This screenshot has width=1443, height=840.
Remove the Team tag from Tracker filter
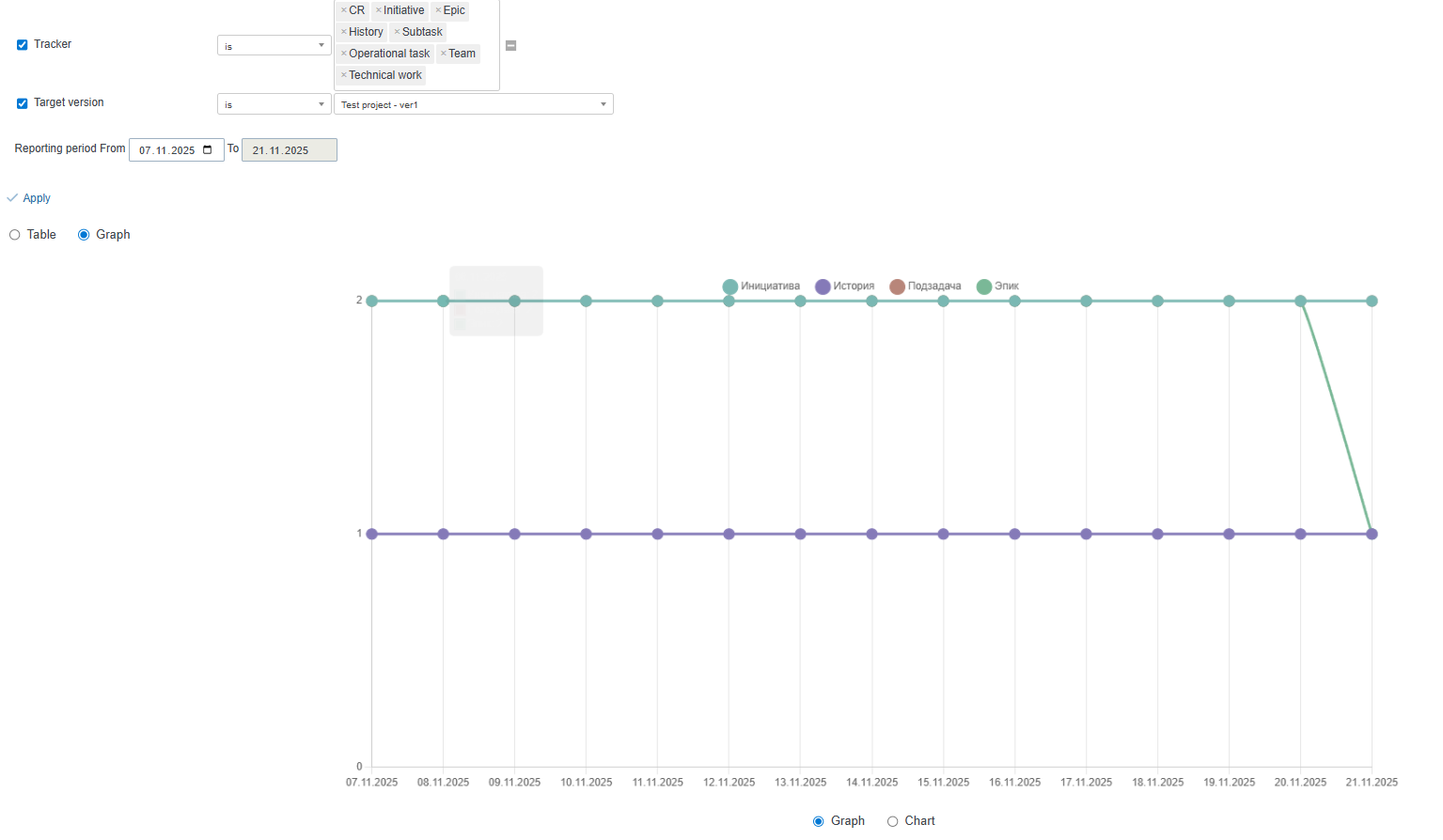(x=444, y=54)
